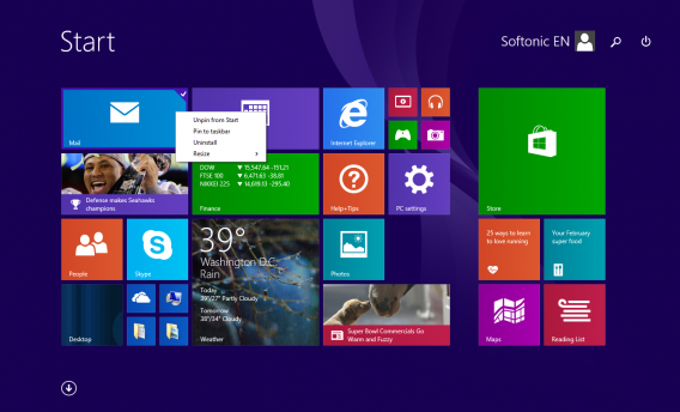Open the Softonic EN user account

click(x=547, y=42)
